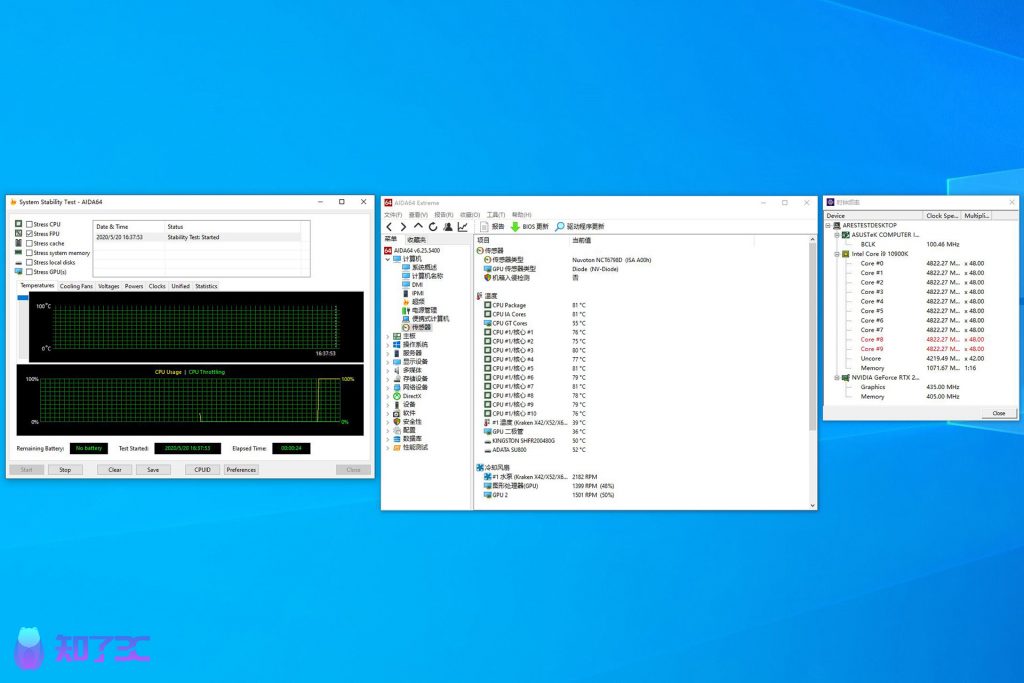Click the AIDA64 Extreme vertical scrollbar

812,337
